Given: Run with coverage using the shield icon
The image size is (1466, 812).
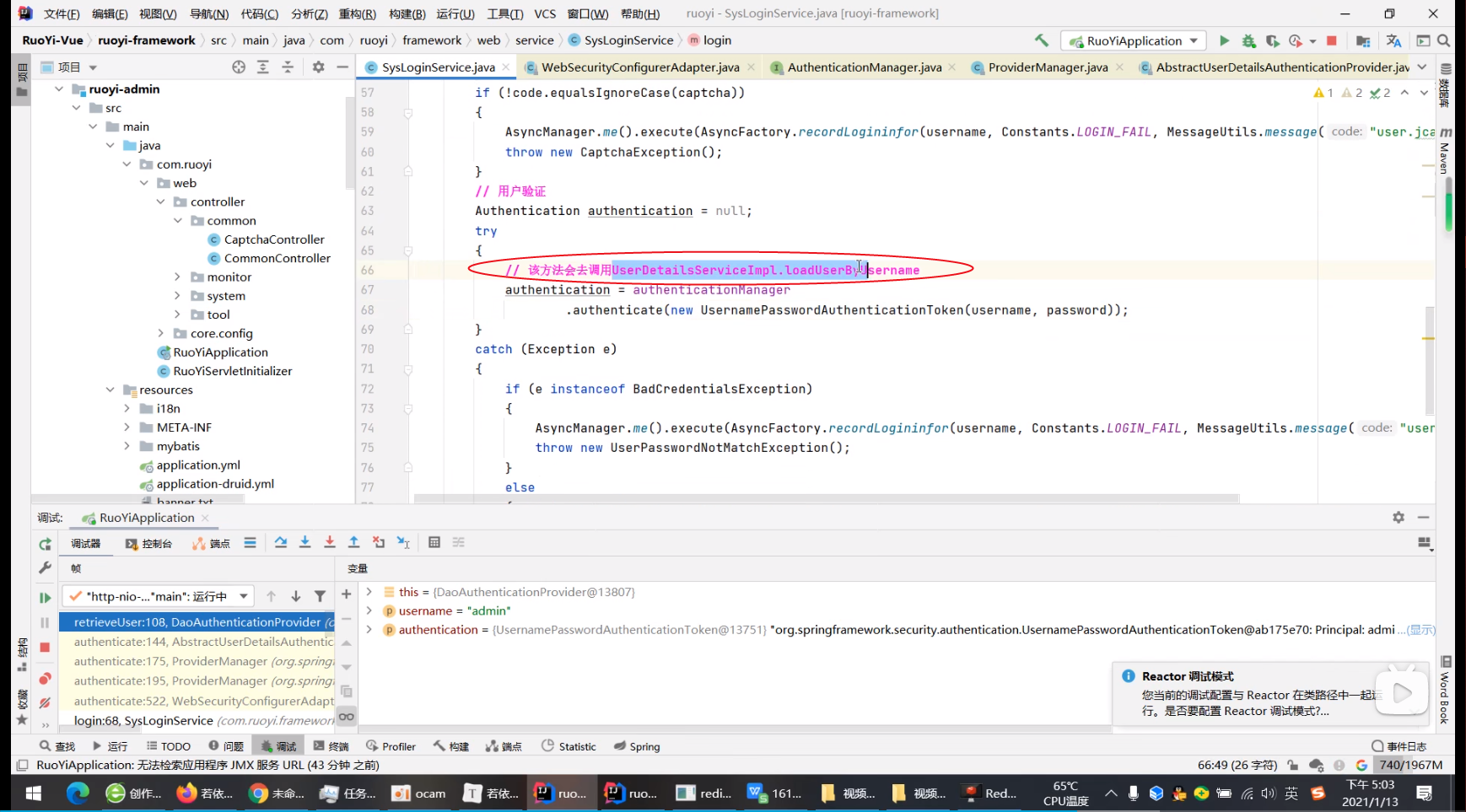Looking at the screenshot, I should pos(1272,40).
